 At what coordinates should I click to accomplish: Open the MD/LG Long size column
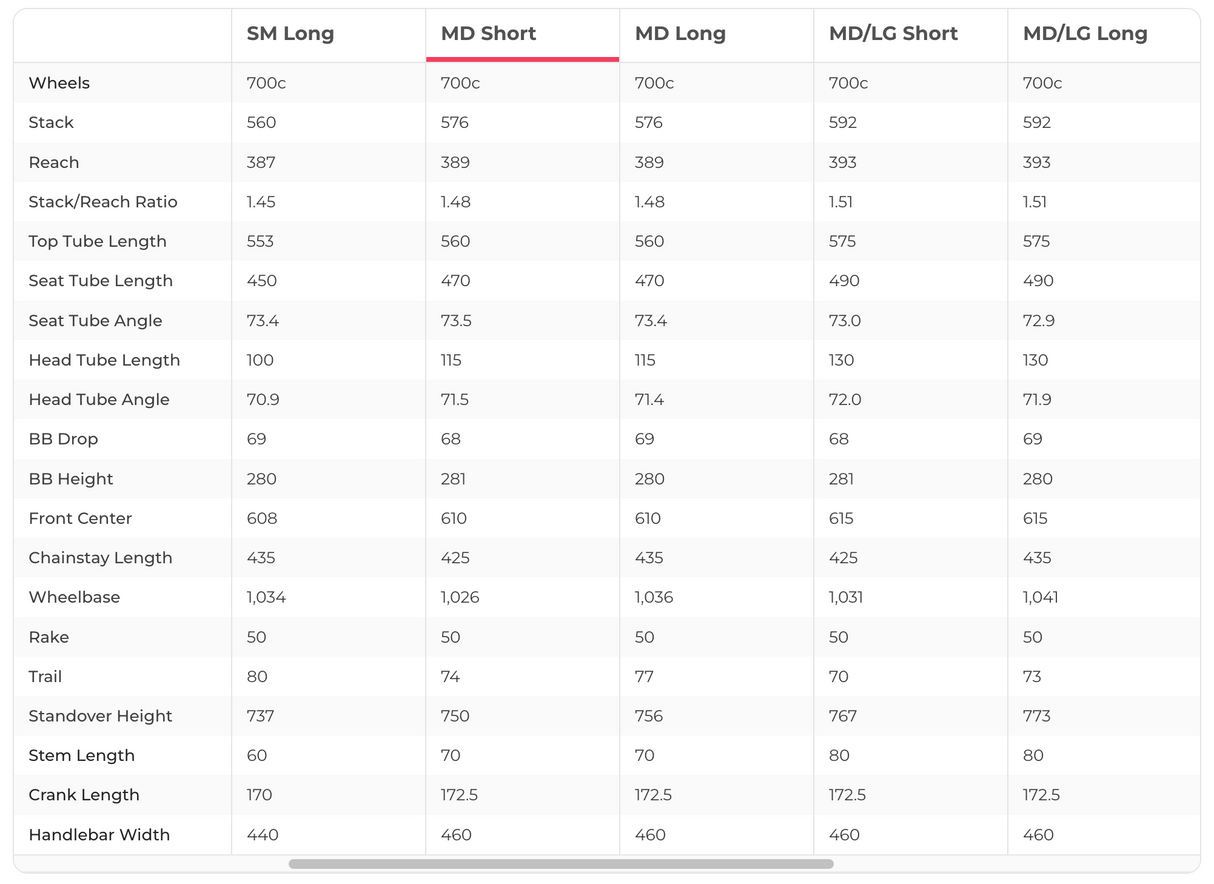tap(1085, 34)
